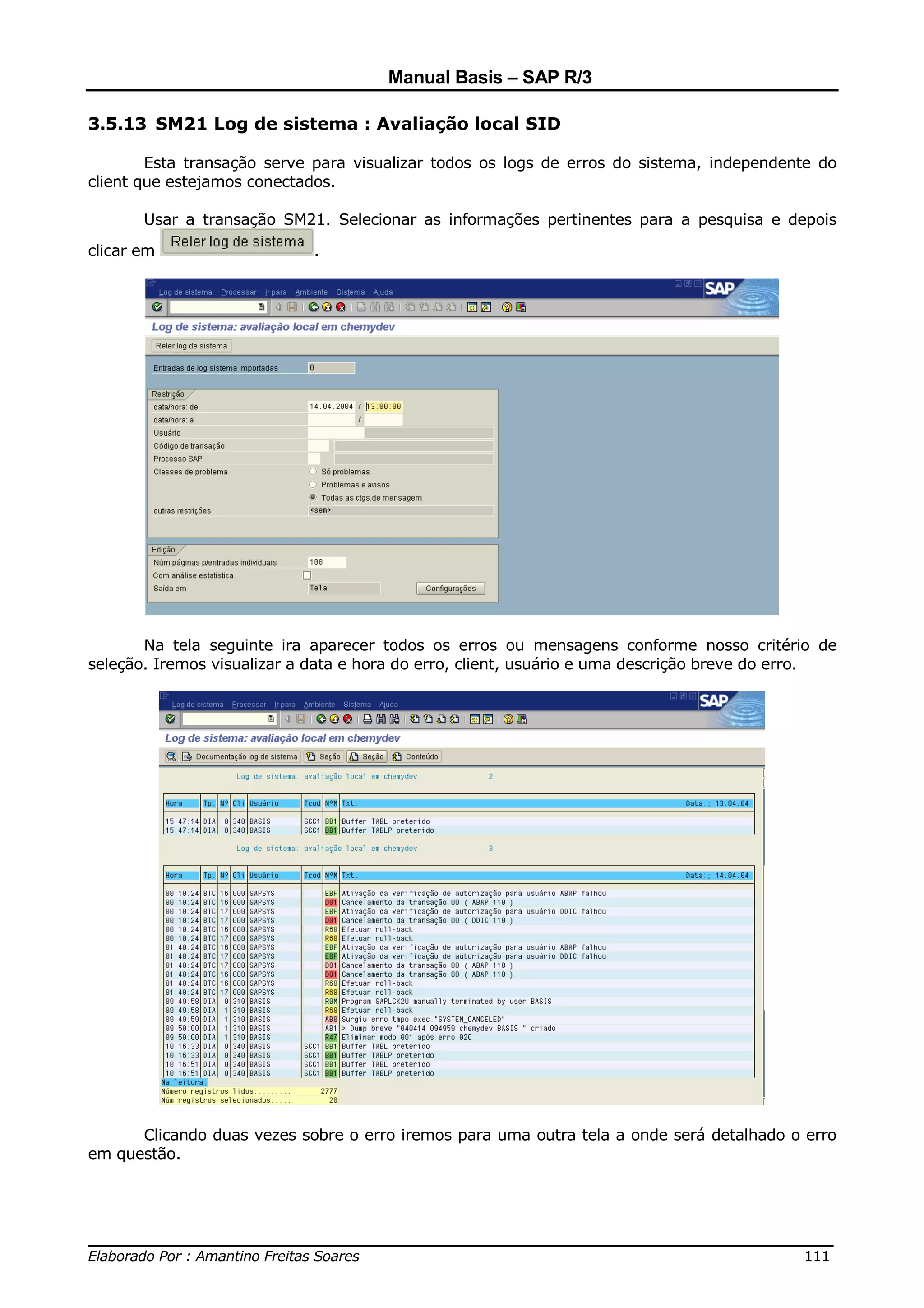Open the command field dropdown in the lower SAP window
This screenshot has width=924, height=1308.
[x=271, y=719]
